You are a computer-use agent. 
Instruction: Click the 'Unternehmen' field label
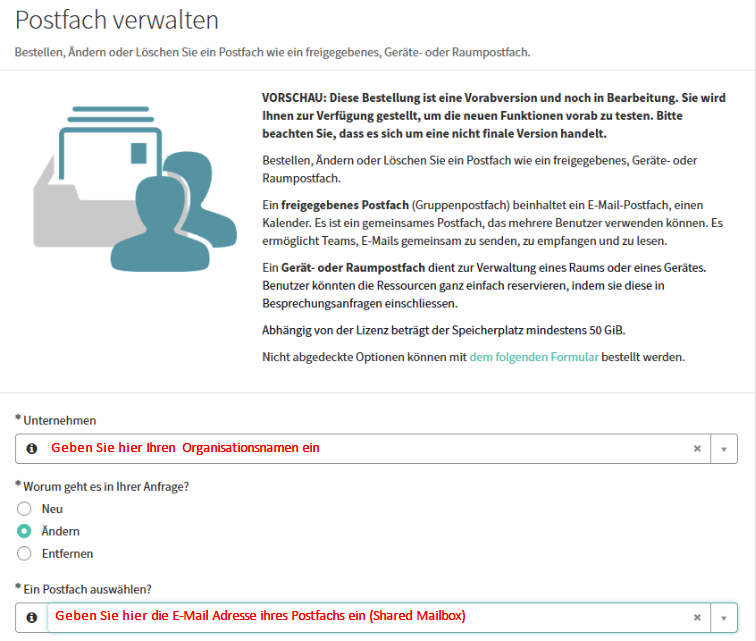tap(60, 421)
